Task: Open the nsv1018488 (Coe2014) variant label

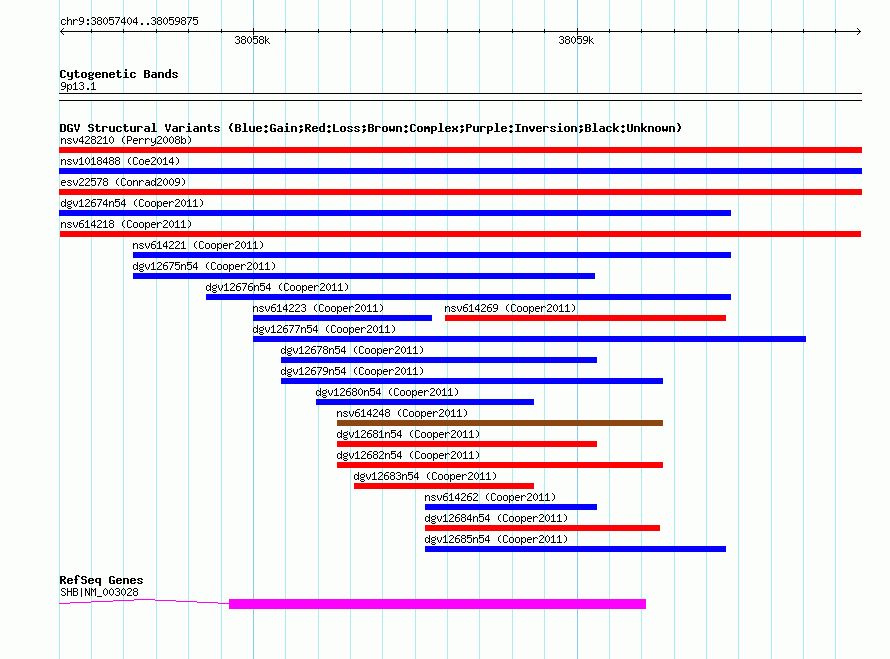Action: click(120, 161)
